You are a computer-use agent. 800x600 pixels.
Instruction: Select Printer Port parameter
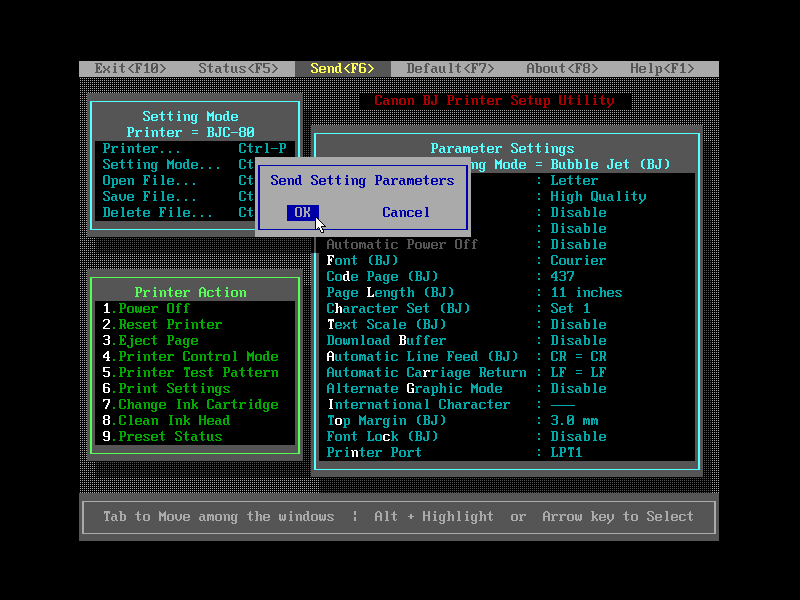pyautogui.click(x=374, y=453)
